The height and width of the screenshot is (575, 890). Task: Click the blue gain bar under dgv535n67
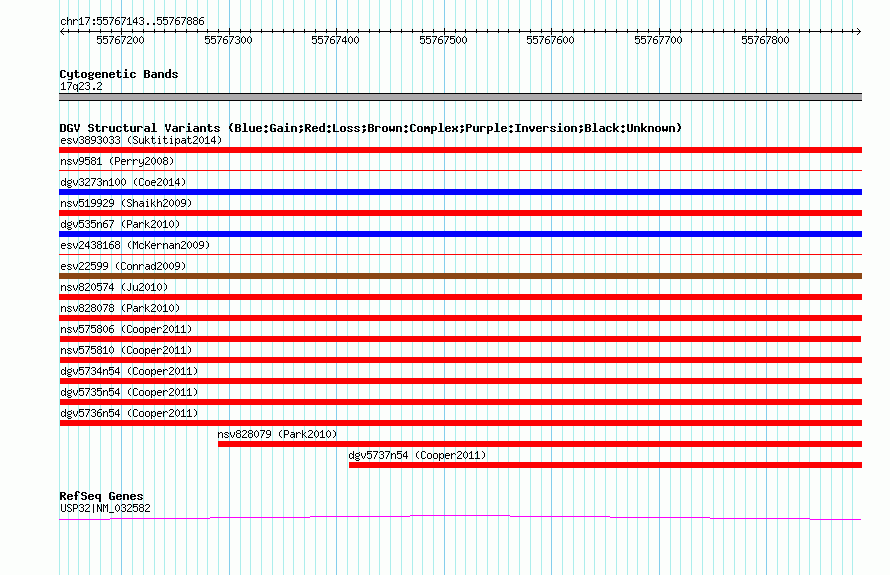click(460, 234)
